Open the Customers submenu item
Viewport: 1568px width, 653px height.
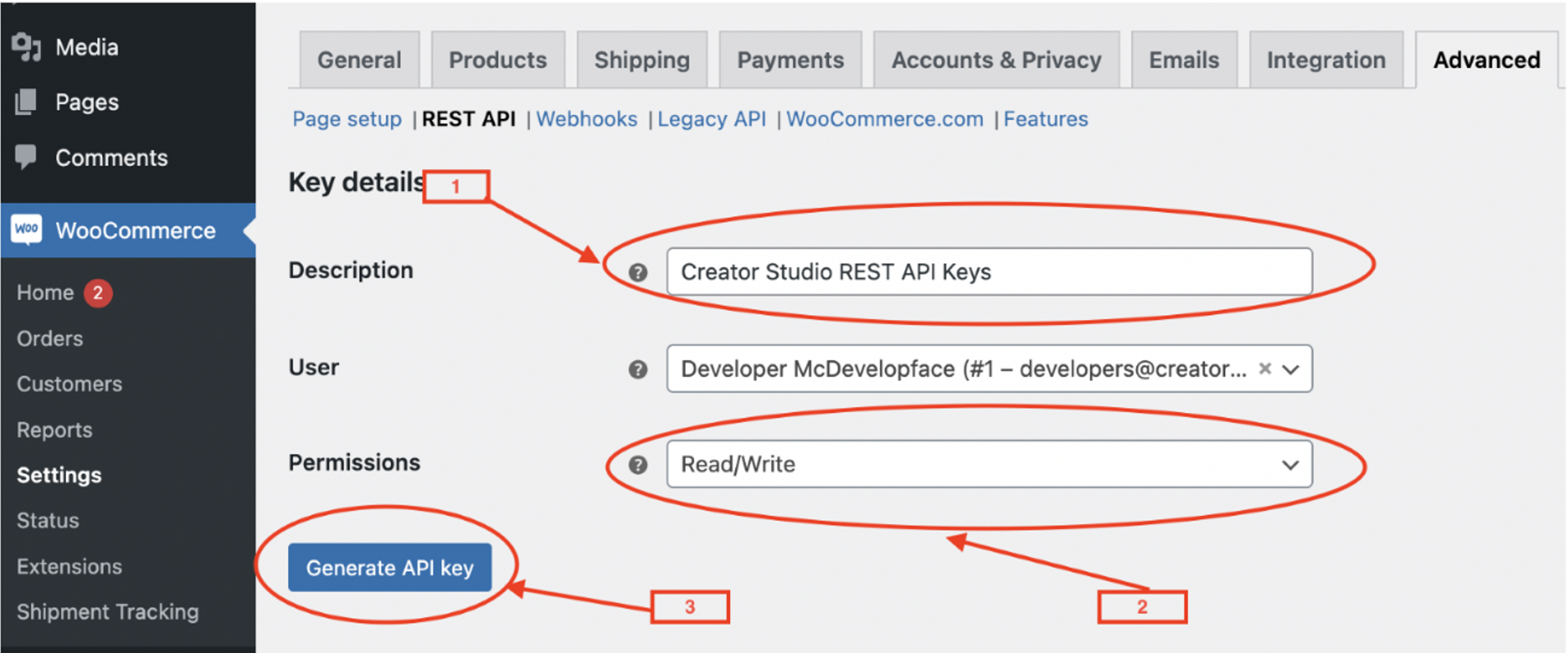click(x=69, y=384)
